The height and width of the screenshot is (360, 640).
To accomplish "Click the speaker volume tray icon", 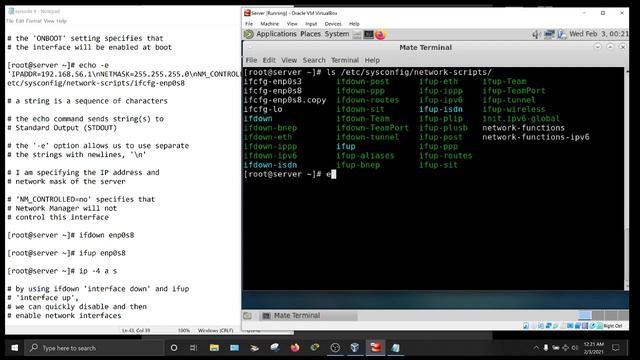I will tap(575, 348).
